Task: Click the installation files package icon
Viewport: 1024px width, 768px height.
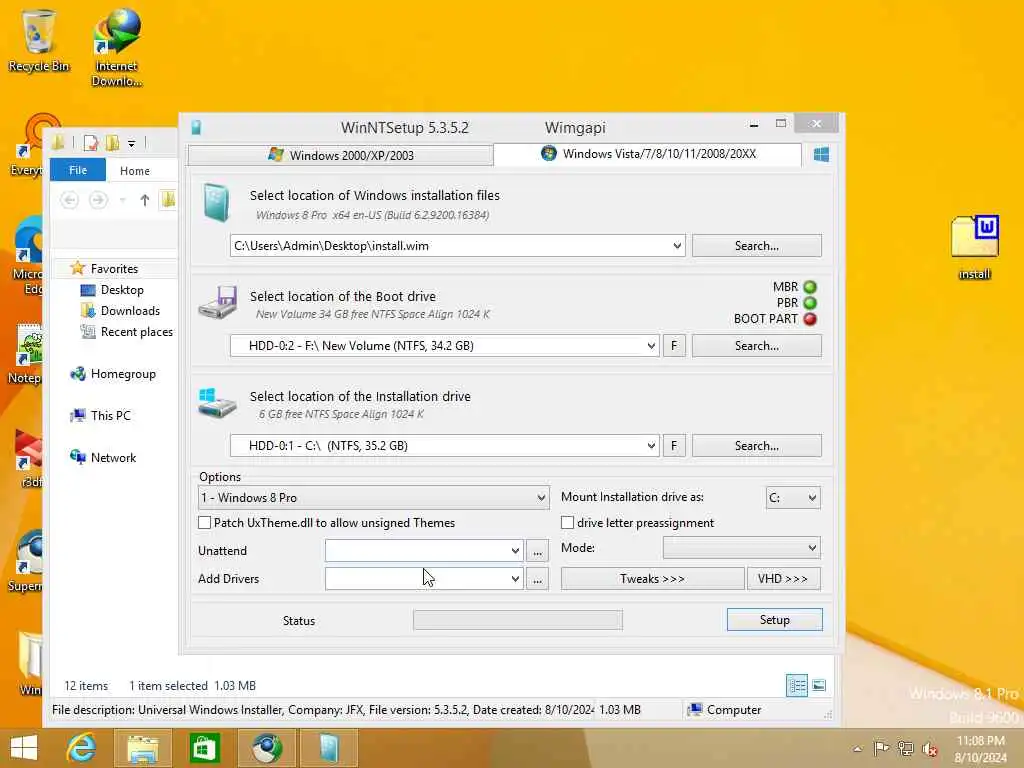Action: [x=216, y=202]
